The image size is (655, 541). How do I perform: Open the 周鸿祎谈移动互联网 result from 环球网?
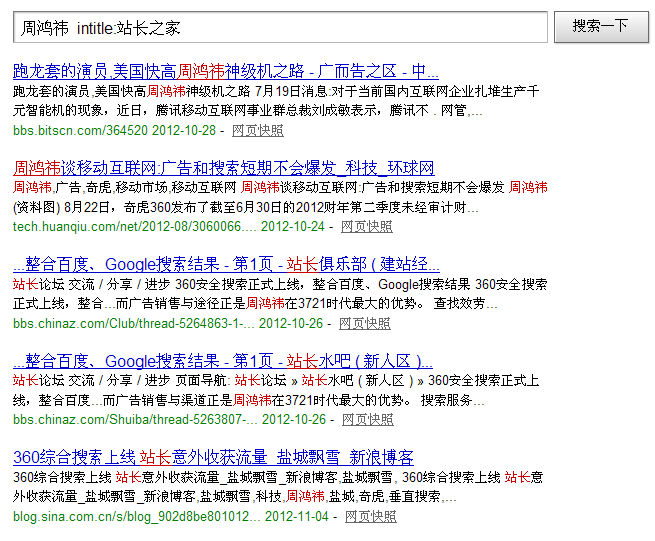(224, 167)
